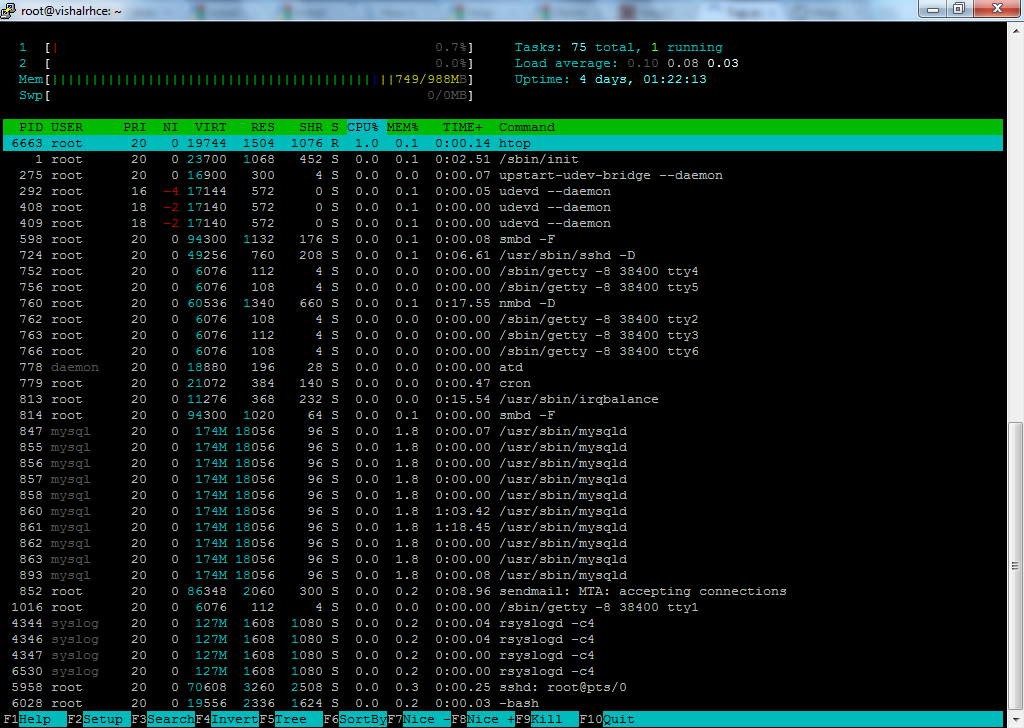This screenshot has width=1024, height=728.
Task: Select the /usr/sbin/sshd -D process row
Action: [x=503, y=255]
